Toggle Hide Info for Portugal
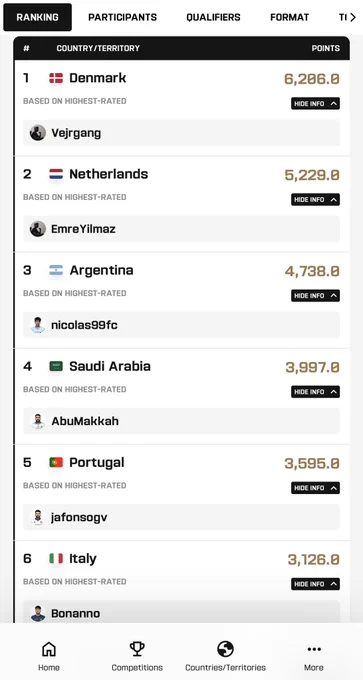 coord(315,488)
